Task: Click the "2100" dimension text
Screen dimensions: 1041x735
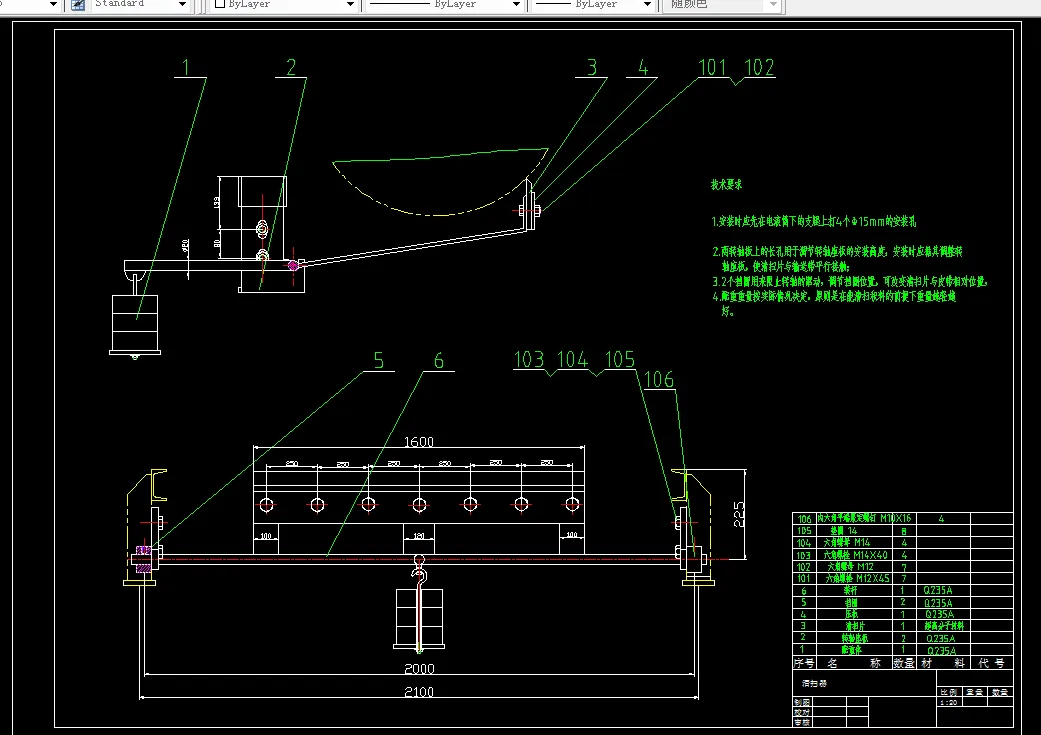Action: tap(419, 692)
